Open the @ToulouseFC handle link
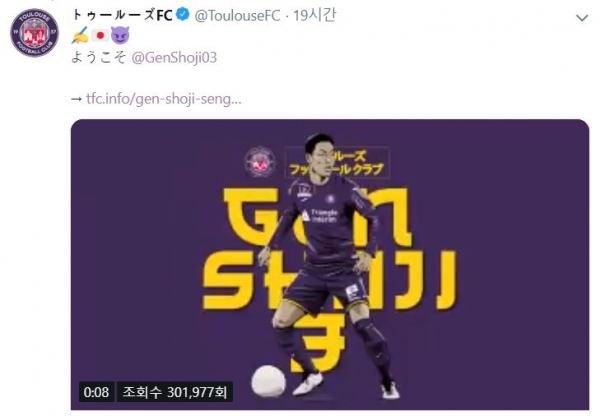Viewport: 600px width, 416px height. [237, 16]
